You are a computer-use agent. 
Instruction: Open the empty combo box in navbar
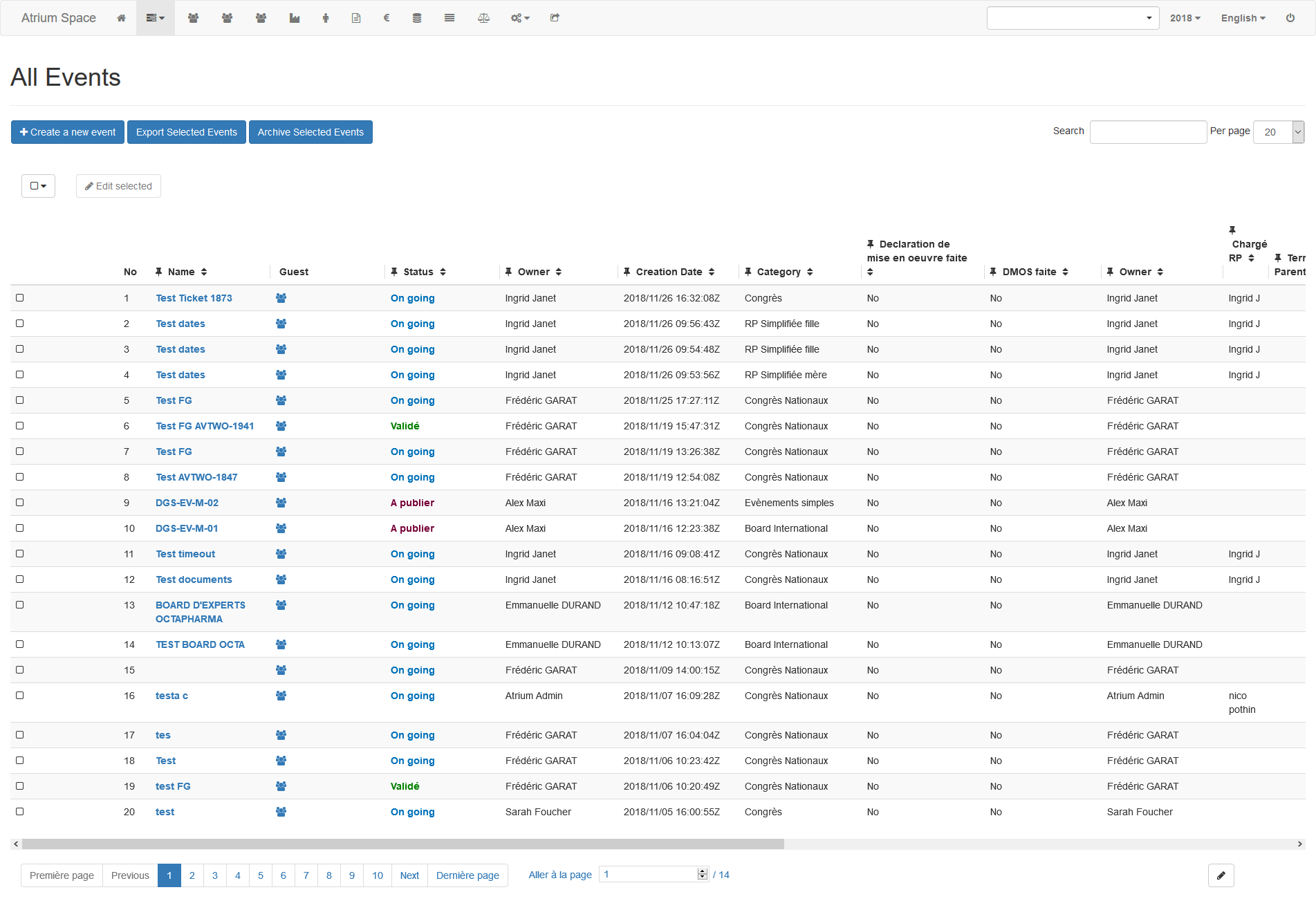tap(1073, 18)
